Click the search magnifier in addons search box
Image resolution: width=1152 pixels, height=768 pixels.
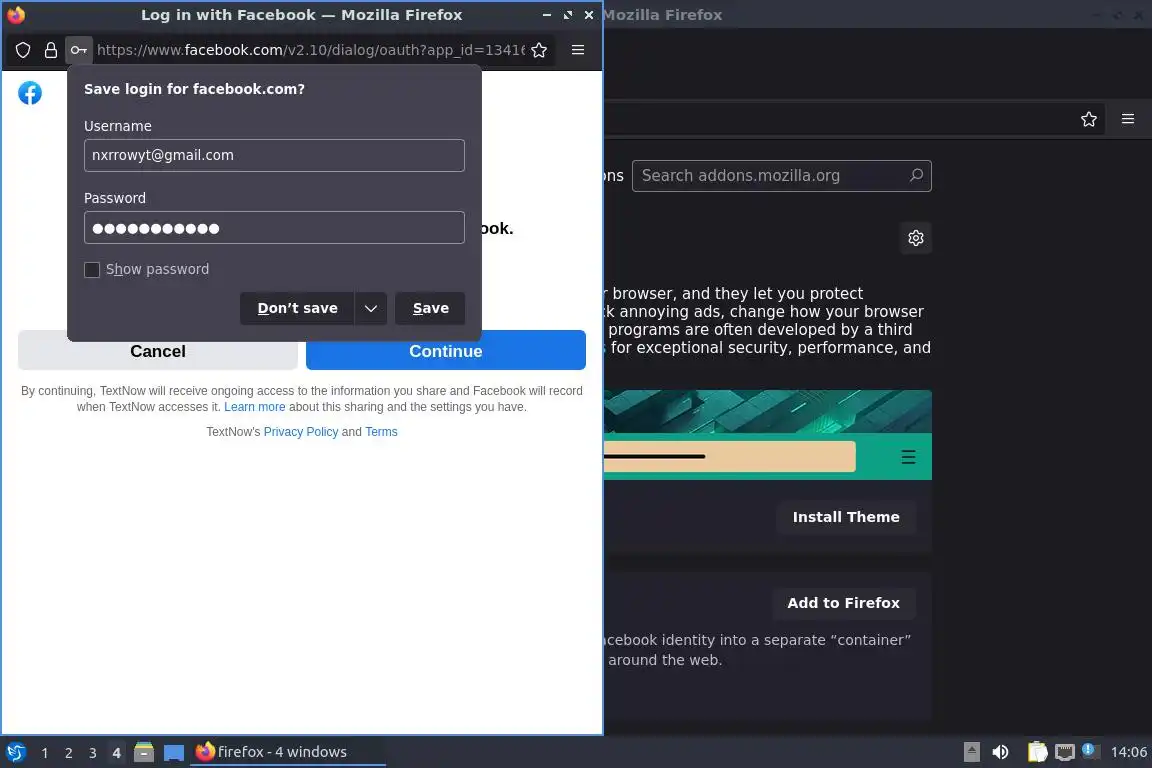click(x=916, y=176)
